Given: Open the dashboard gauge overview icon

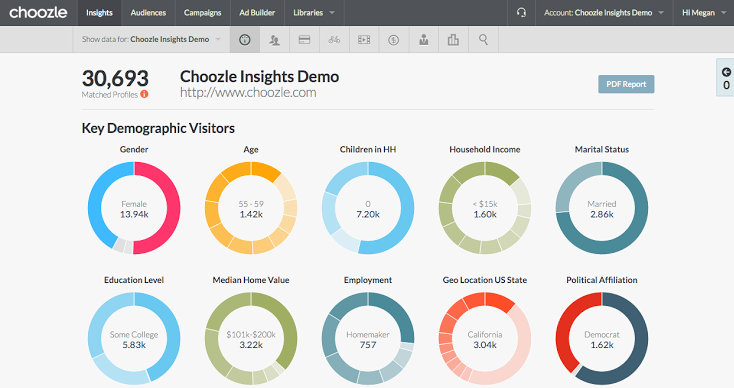Looking at the screenshot, I should pos(245,40).
